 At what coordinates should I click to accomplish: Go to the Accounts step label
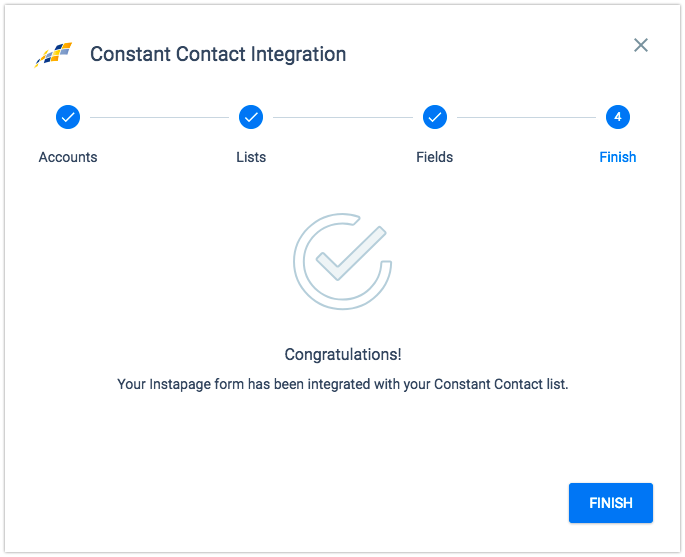click(x=68, y=157)
